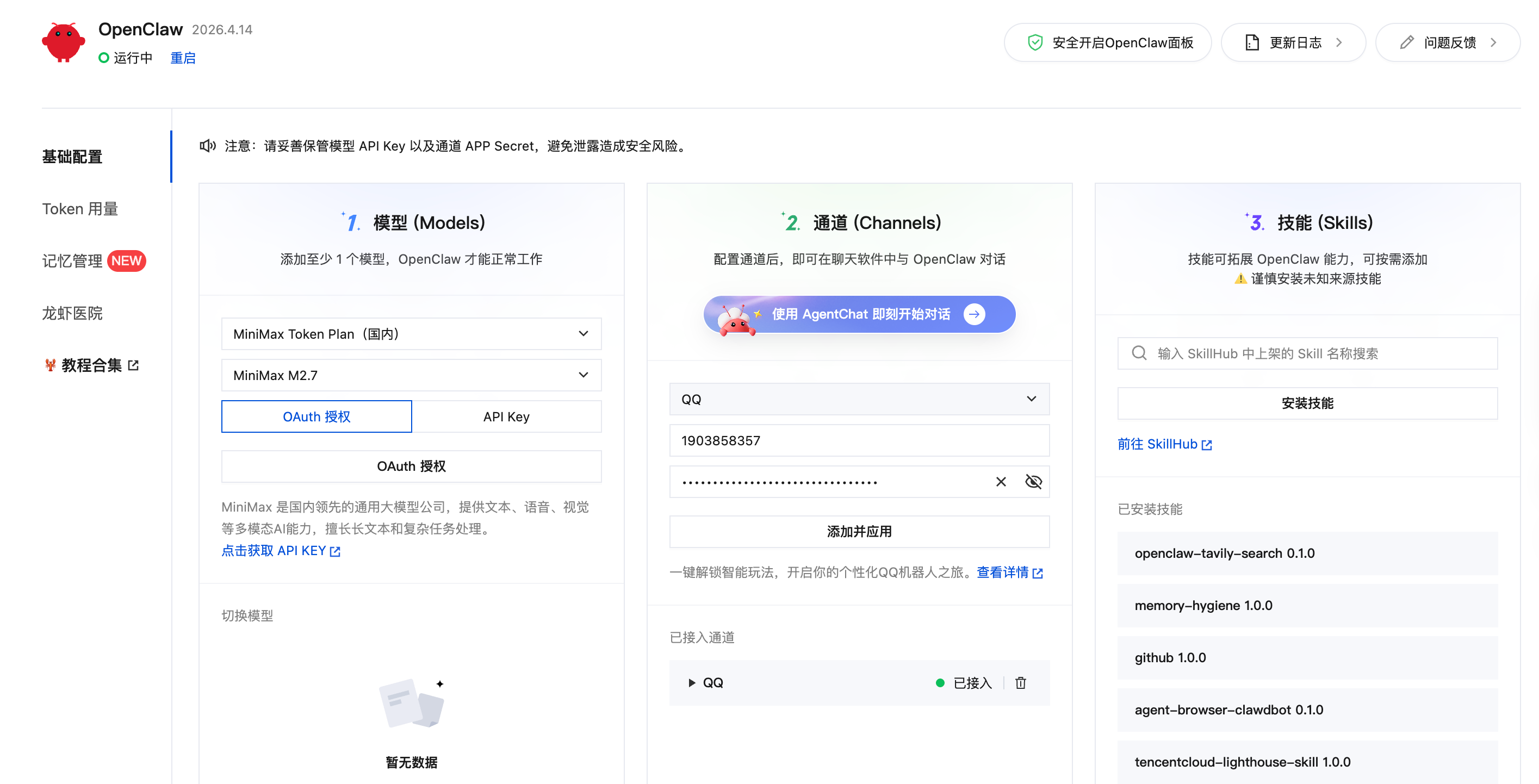Click the document icon beside 更新日志
This screenshot has height=784, width=1539.
pos(1252,42)
